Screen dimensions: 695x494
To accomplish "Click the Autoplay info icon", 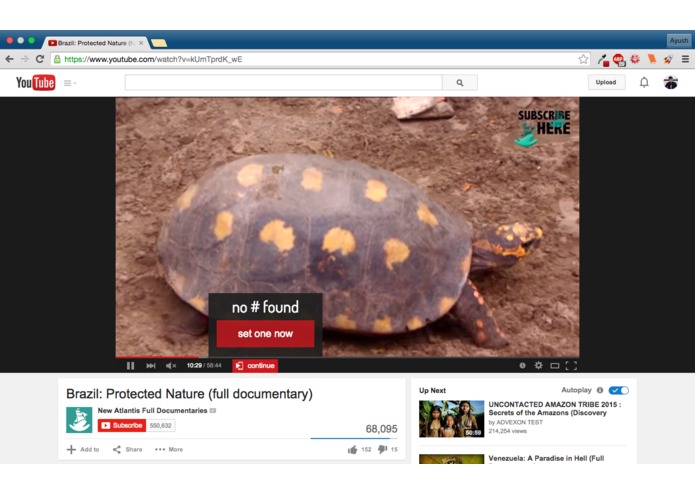I will 600,390.
